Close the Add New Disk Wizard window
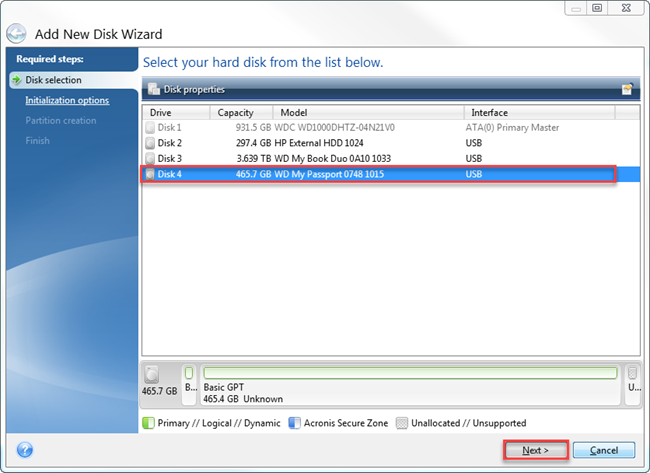The width and height of the screenshot is (650, 473). click(x=626, y=8)
